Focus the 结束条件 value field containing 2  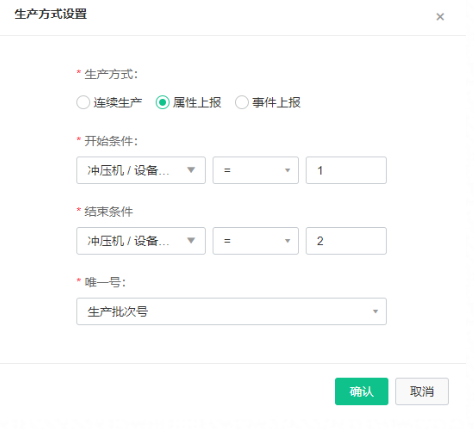(x=346, y=241)
